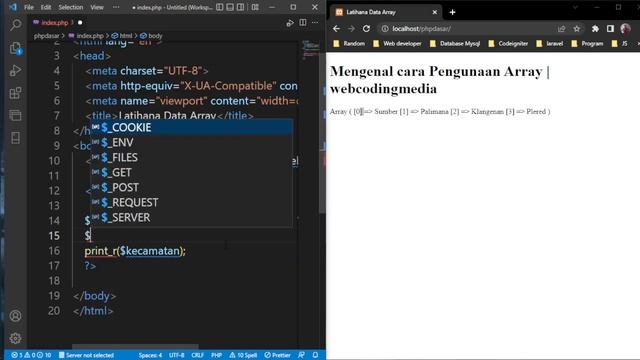This screenshot has height=360, width=640.
Task: Open the Manage gear in VS Code
Action: coord(16,338)
